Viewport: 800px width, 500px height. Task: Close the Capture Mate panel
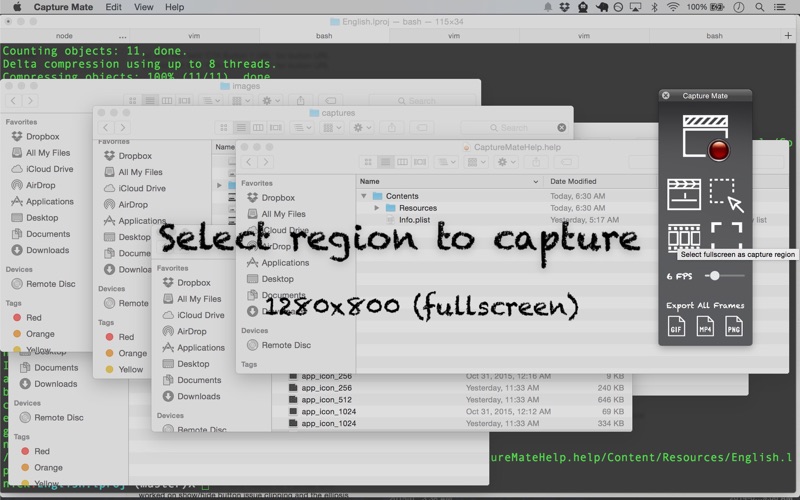click(667, 96)
